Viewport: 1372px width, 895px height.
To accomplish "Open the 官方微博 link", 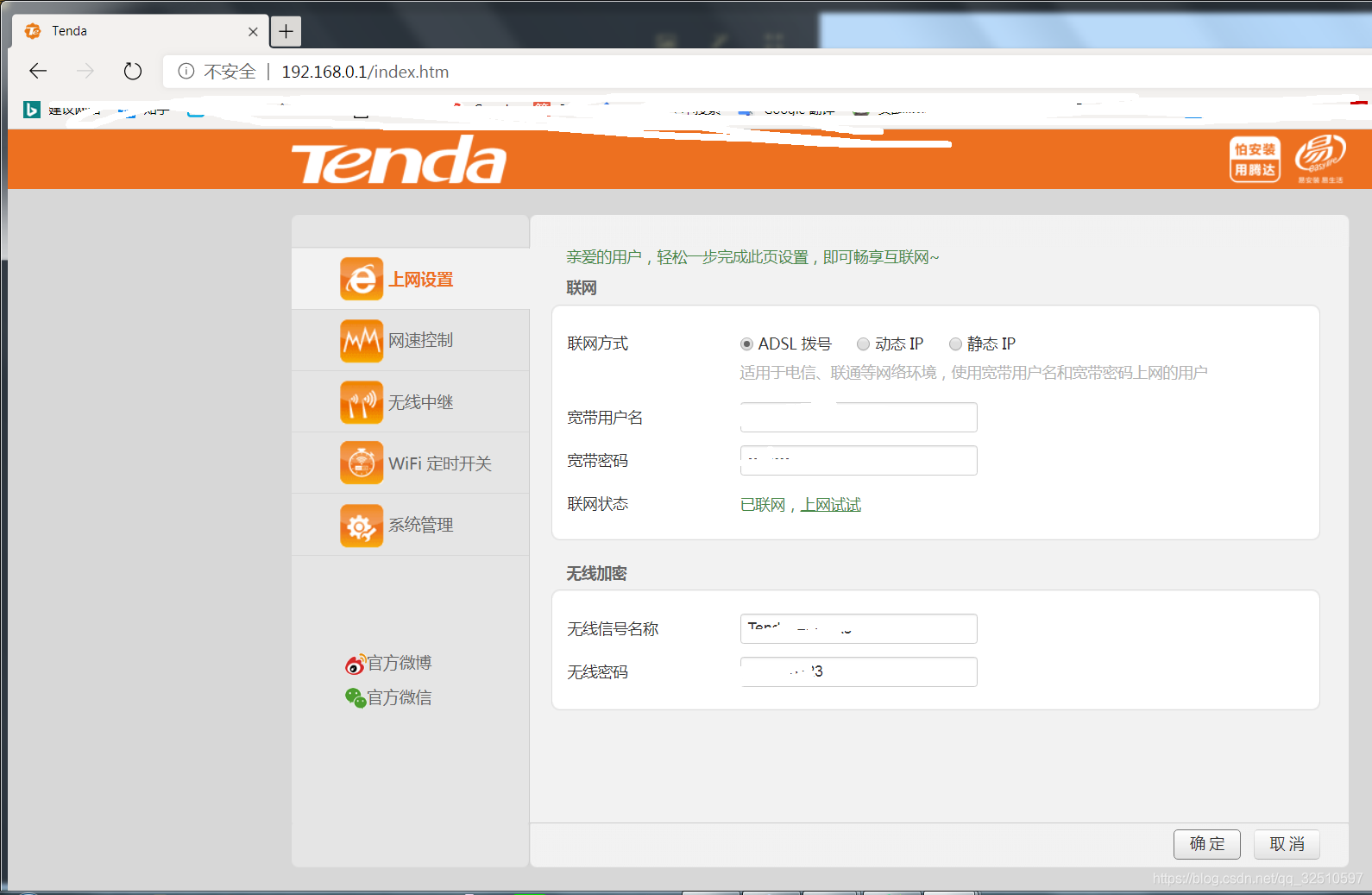I will (x=400, y=664).
